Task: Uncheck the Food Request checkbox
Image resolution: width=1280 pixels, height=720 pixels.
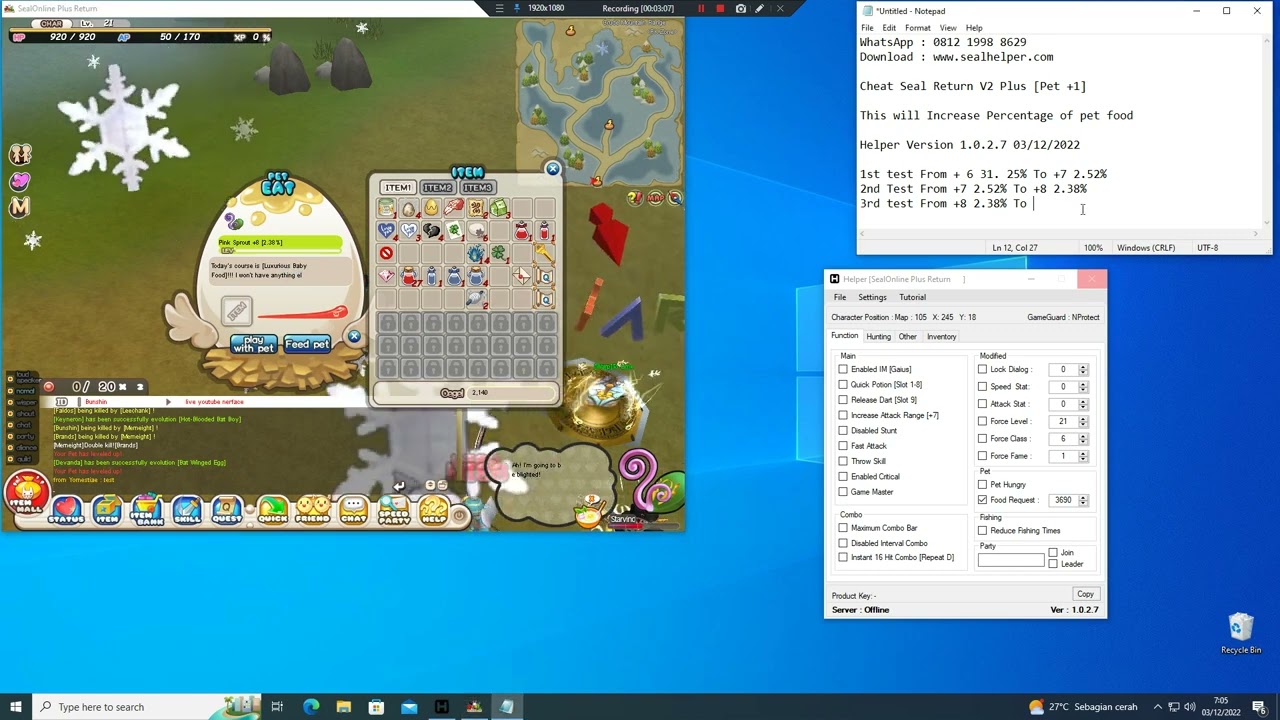Action: tap(982, 500)
